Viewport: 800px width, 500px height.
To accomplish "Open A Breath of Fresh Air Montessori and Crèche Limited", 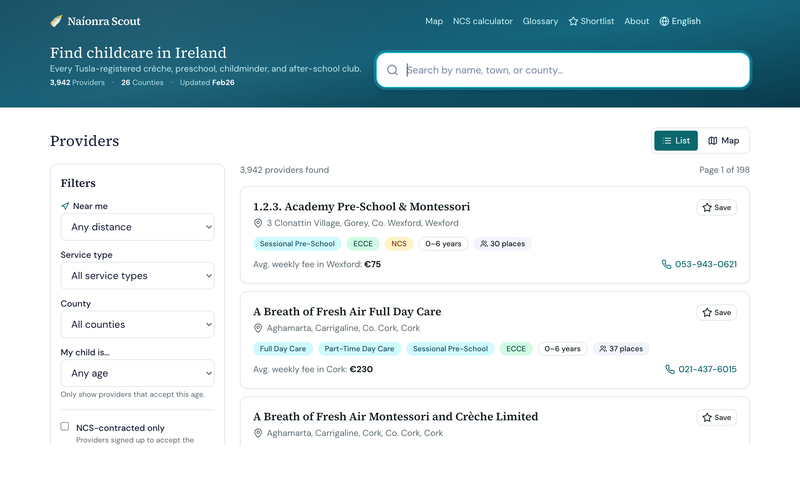I will 395,417.
